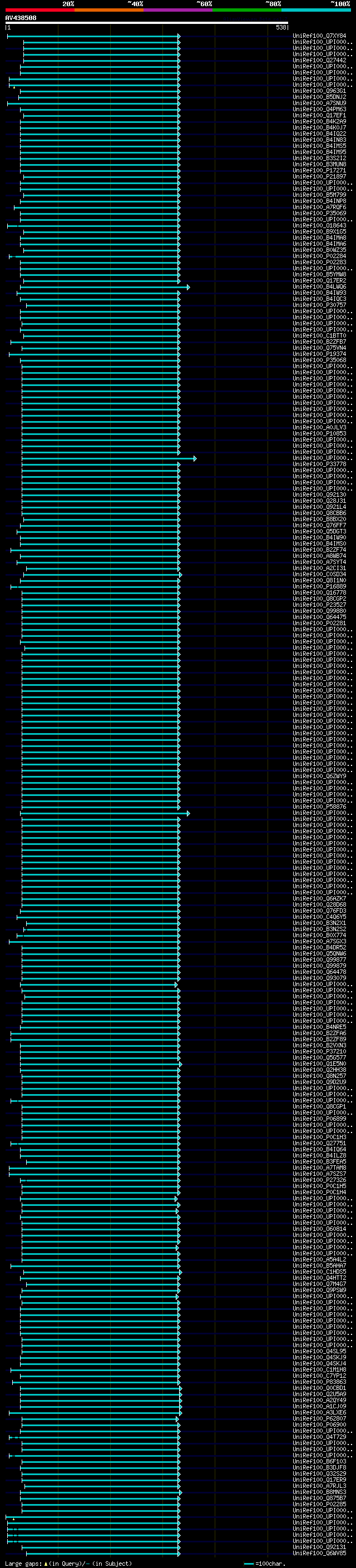This screenshot has width=356, height=1568.
Task: Select UniRef100_B4IQ22 label
Action: (x=319, y=134)
